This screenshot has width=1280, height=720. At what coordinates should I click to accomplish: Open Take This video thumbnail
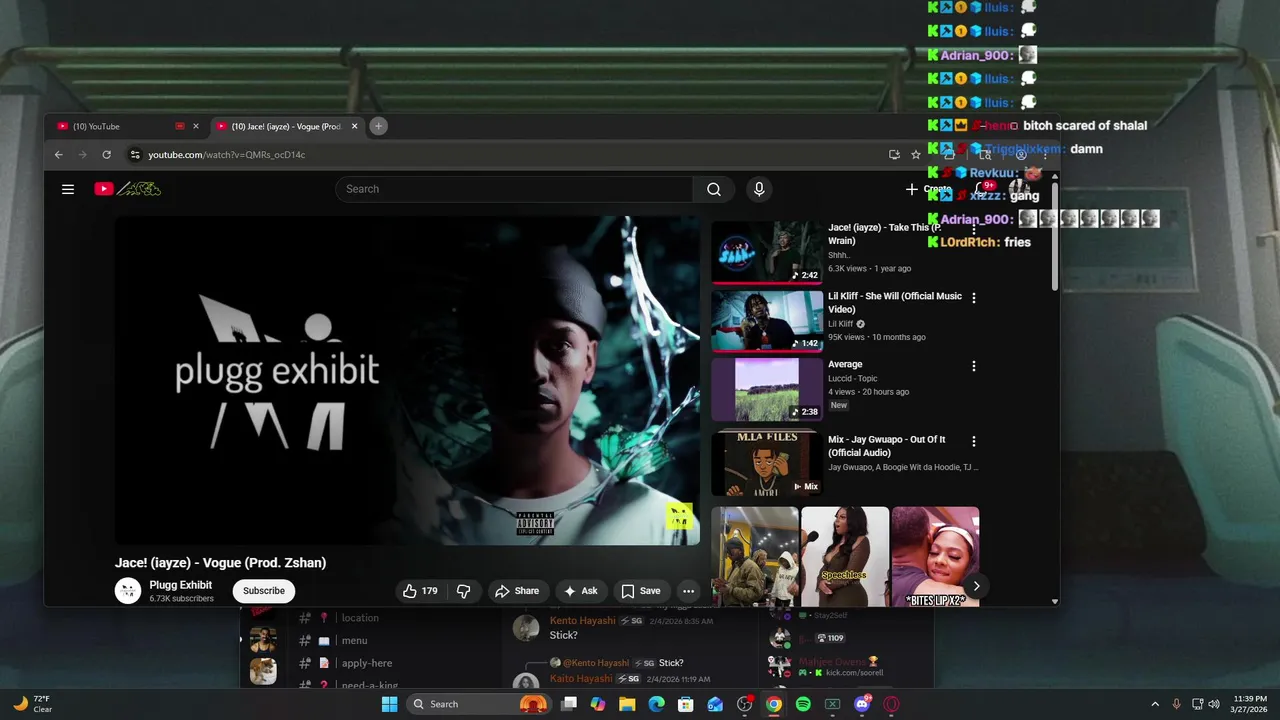[767, 252]
